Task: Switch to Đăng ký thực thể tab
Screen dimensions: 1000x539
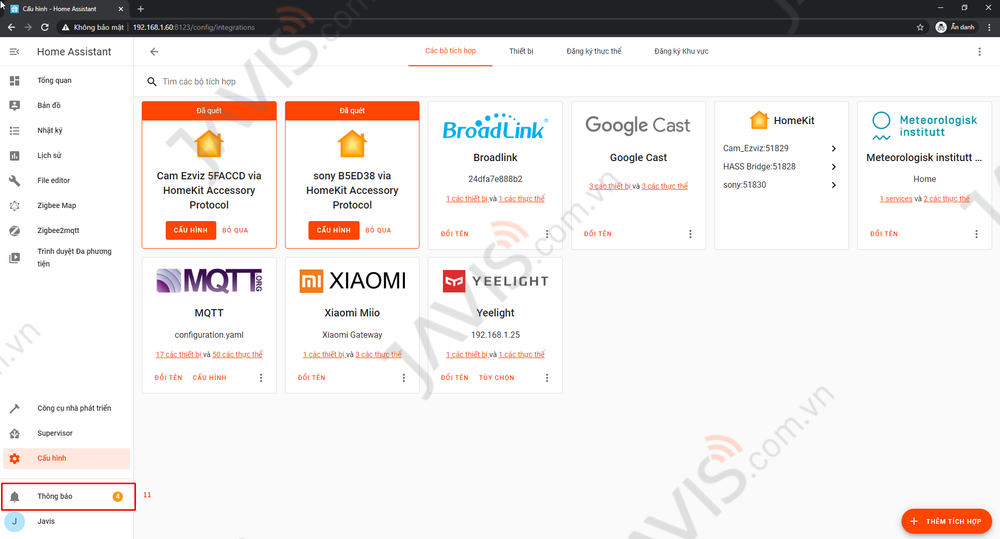Action: [594, 51]
